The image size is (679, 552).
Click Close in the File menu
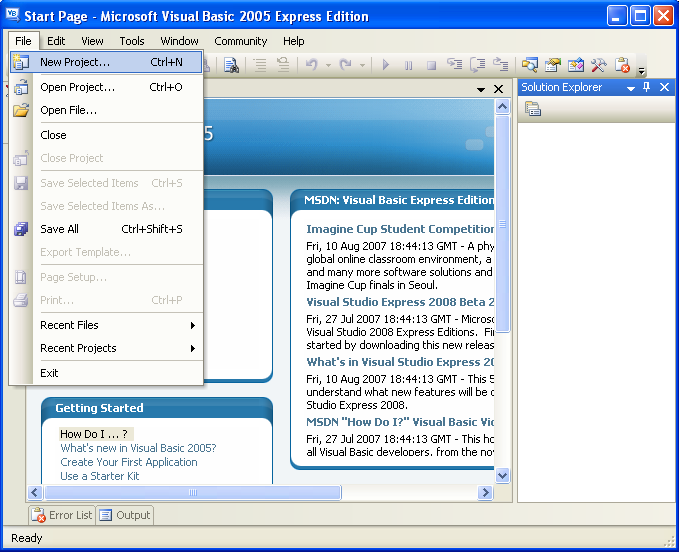click(106, 135)
